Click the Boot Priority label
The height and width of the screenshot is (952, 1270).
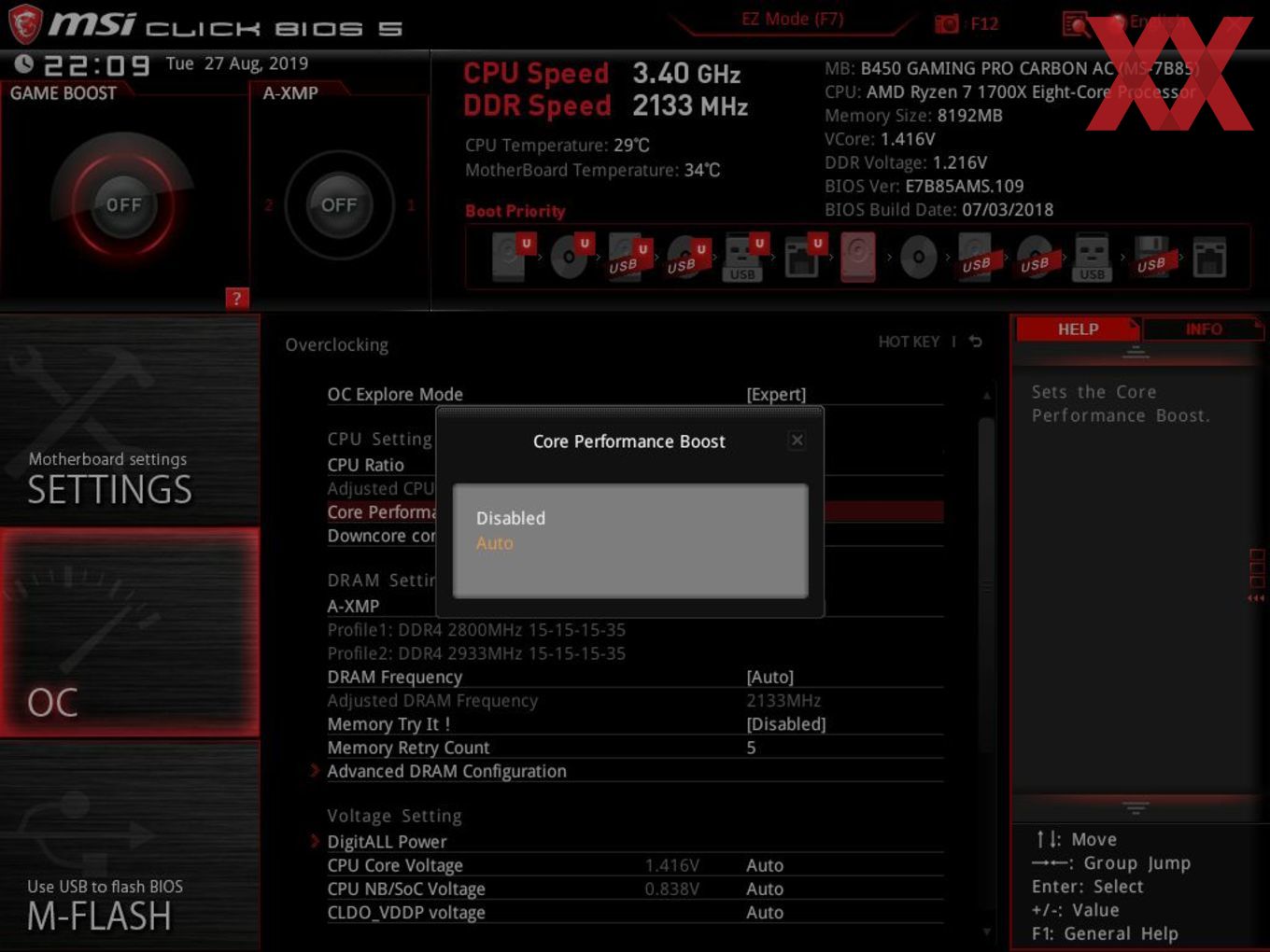coord(515,211)
